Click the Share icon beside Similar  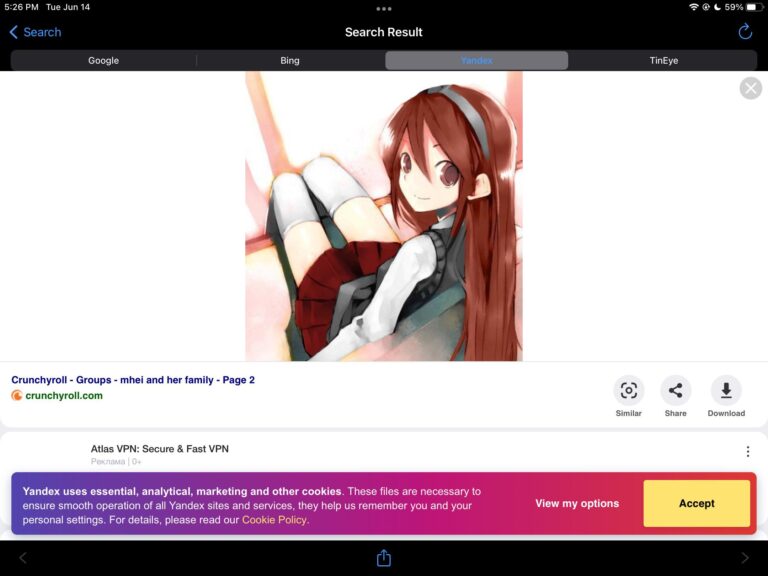[676, 391]
